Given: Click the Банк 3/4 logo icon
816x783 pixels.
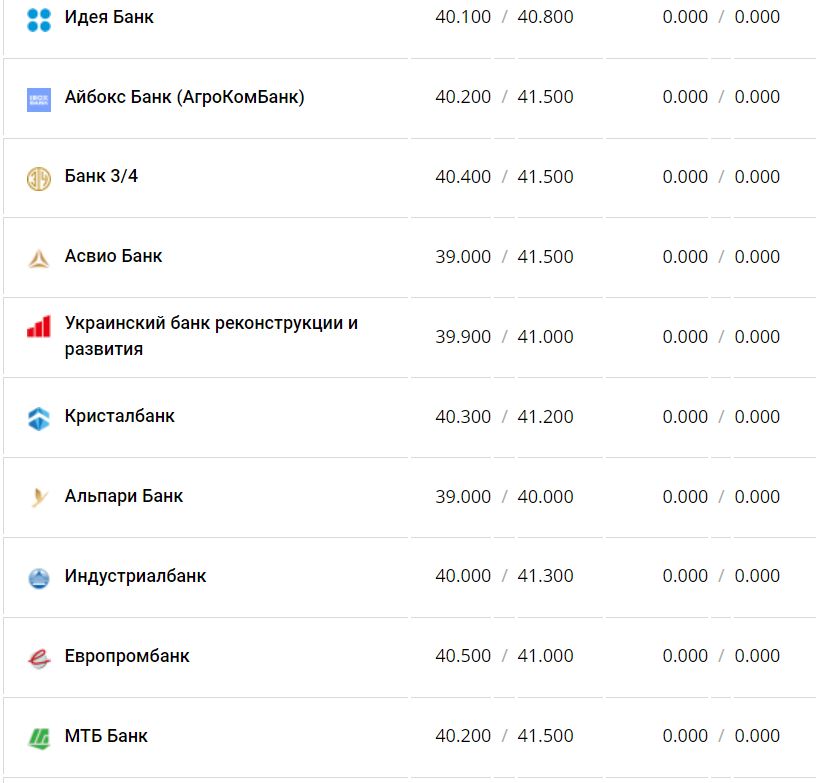Looking at the screenshot, I should tap(38, 179).
